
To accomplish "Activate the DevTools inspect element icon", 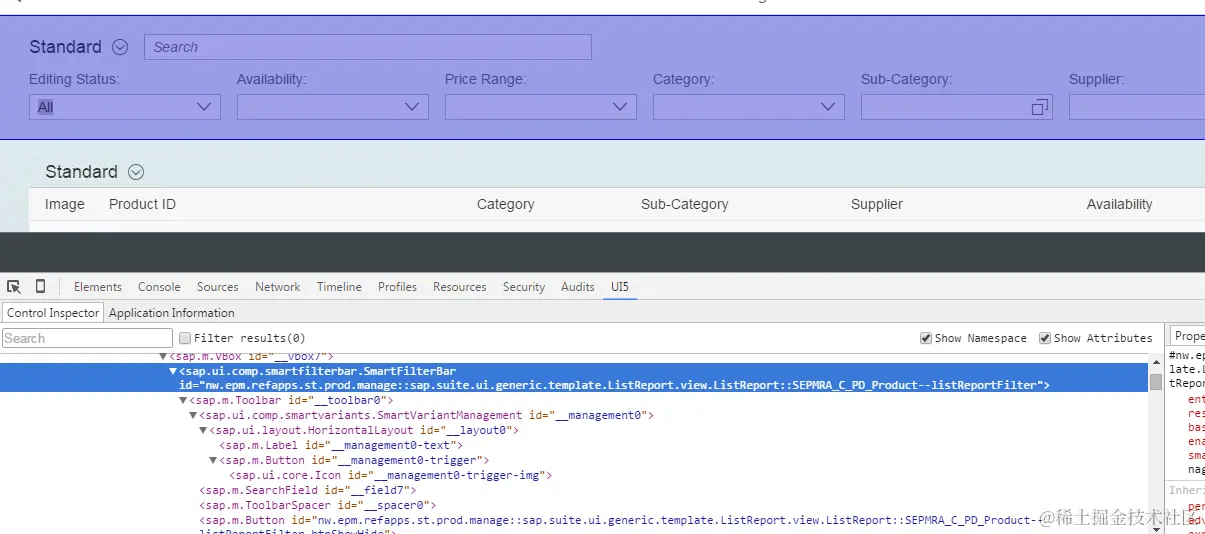I will point(14,286).
